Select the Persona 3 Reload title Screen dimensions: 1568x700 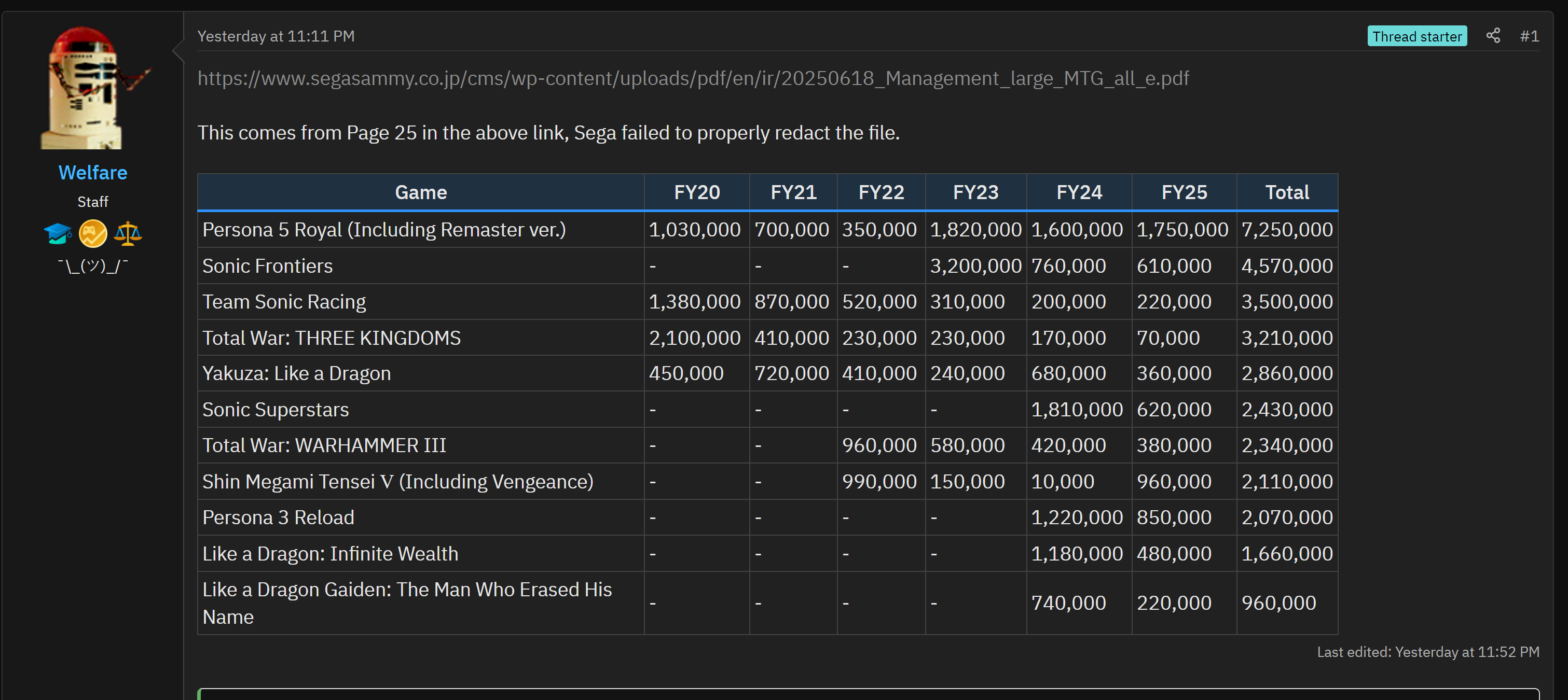278,517
